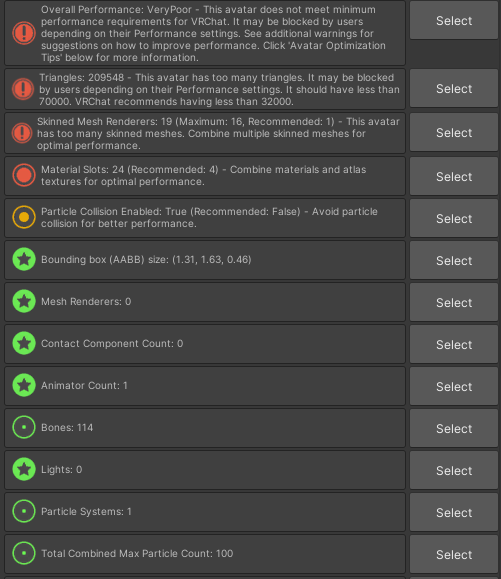This screenshot has height=579, width=501.
Task: Click the green circle icon beside Bones: 114
Action: 24,427
